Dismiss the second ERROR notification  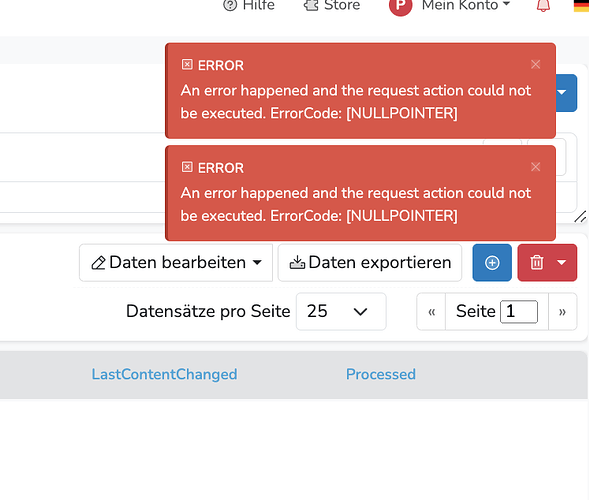click(x=536, y=166)
